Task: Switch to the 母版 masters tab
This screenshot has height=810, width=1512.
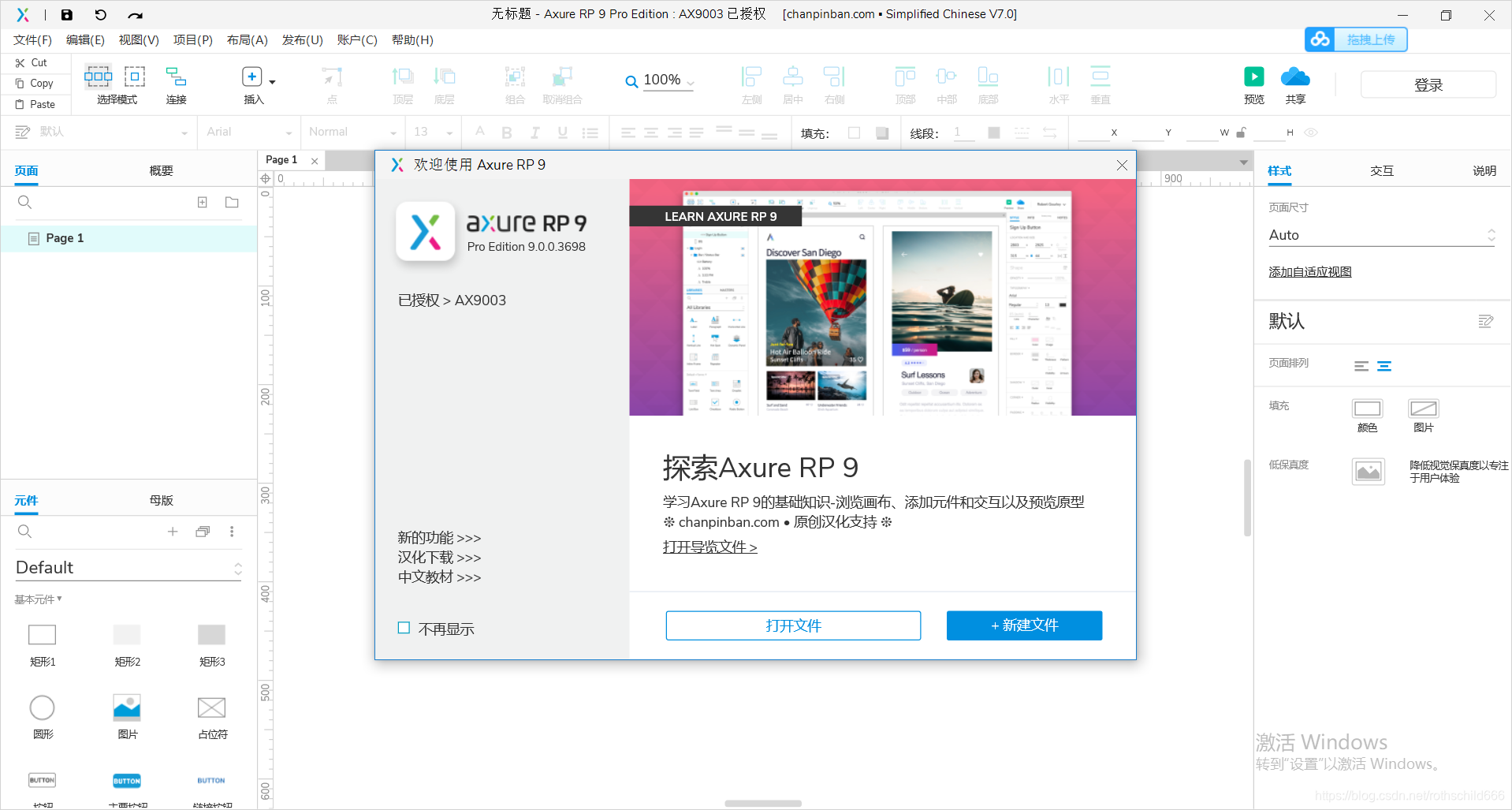Action: 161,500
